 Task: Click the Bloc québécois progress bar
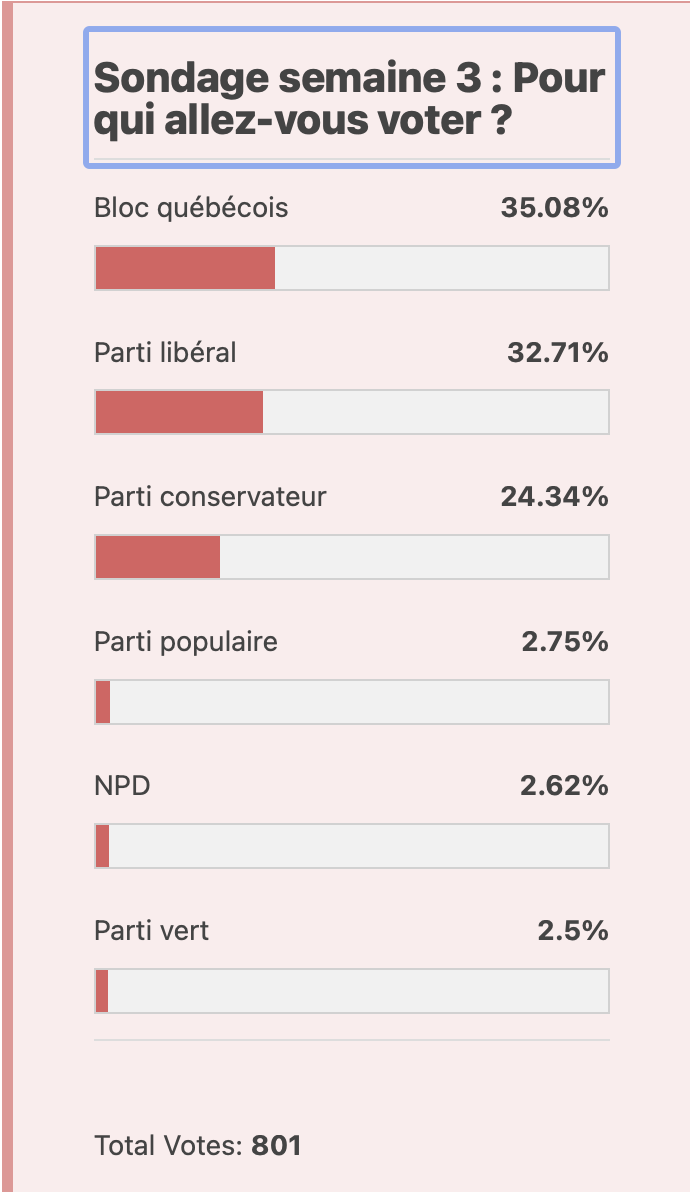click(x=352, y=268)
